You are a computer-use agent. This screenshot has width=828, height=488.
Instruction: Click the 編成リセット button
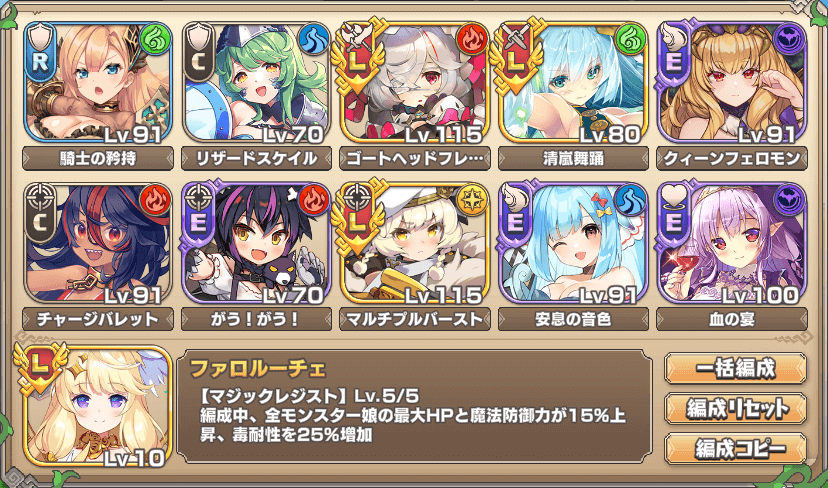[735, 408]
